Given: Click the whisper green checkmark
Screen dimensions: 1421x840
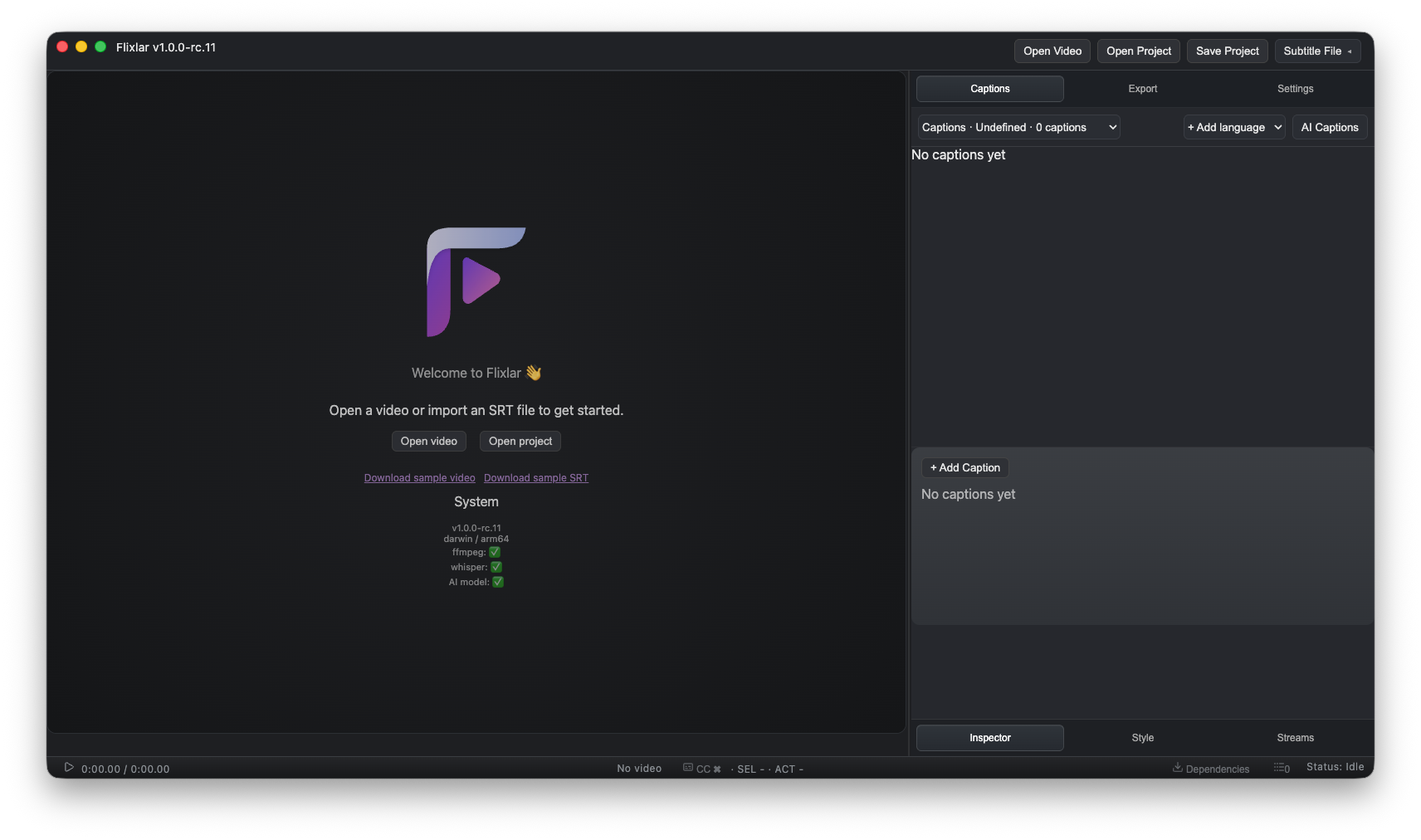Looking at the screenshot, I should point(496,567).
